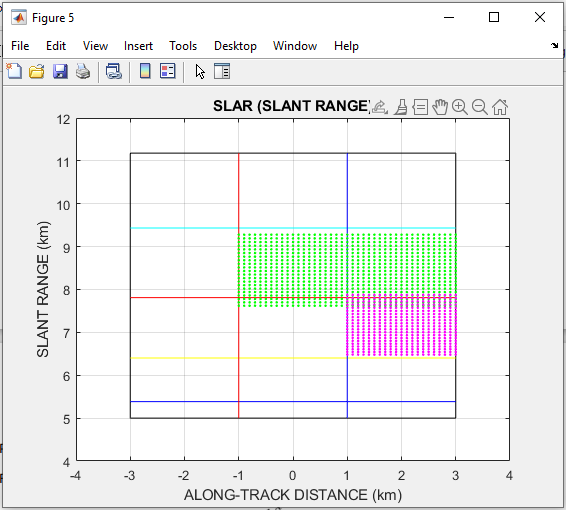Click y-axis tick label 9
The width and height of the screenshot is (566, 510).
coord(66,248)
